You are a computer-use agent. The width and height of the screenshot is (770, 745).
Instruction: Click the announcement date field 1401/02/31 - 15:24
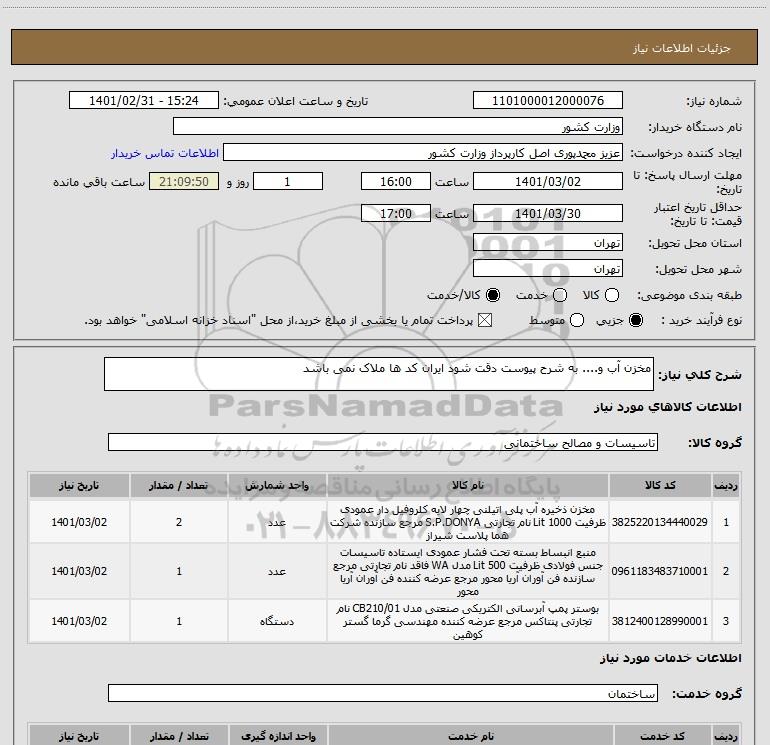pyautogui.click(x=144, y=101)
